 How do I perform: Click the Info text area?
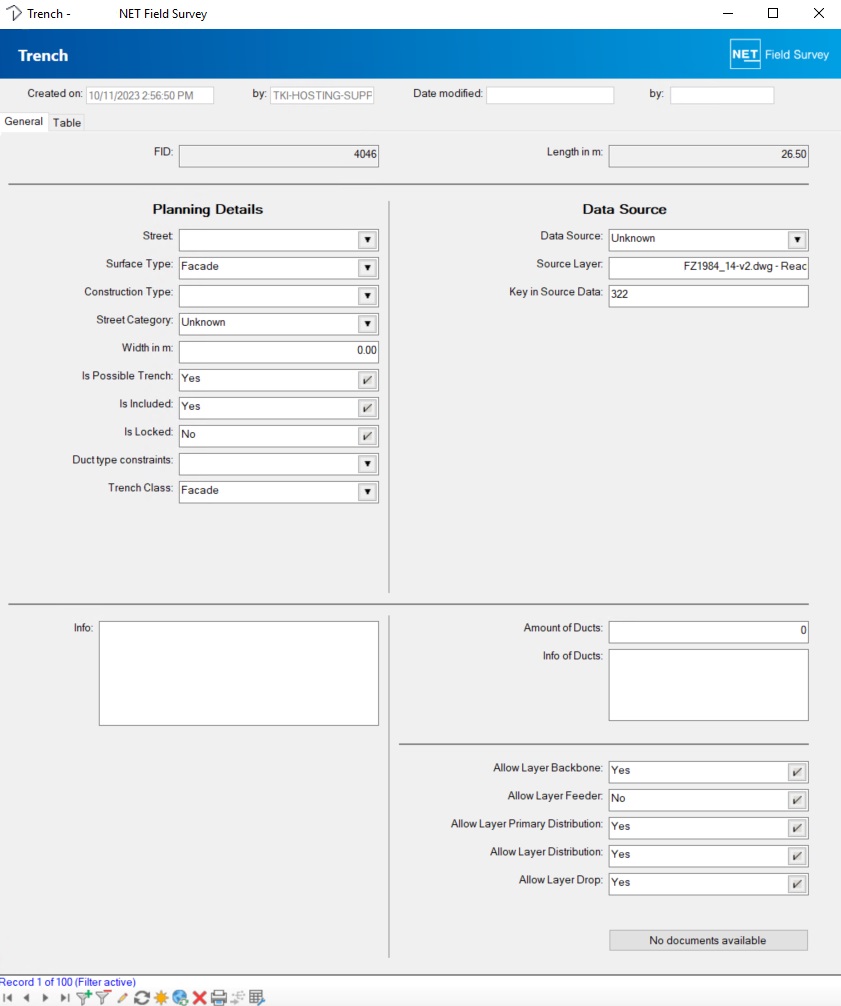(239, 673)
